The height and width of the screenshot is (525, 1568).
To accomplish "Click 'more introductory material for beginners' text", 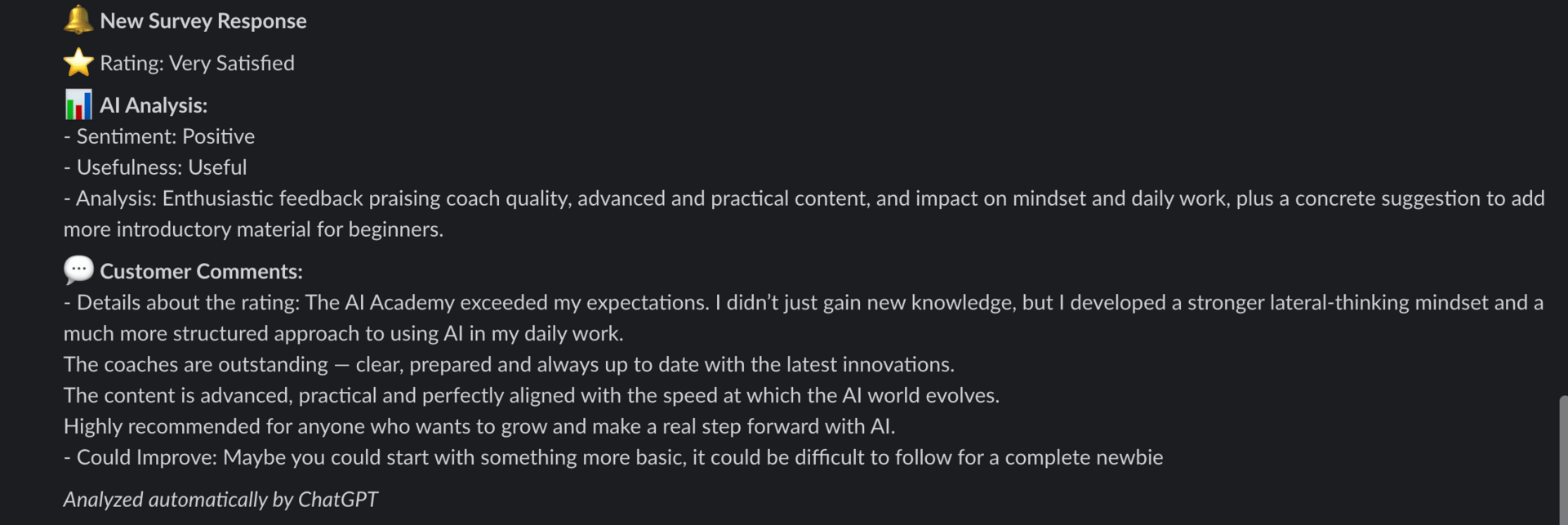I will [253, 229].
